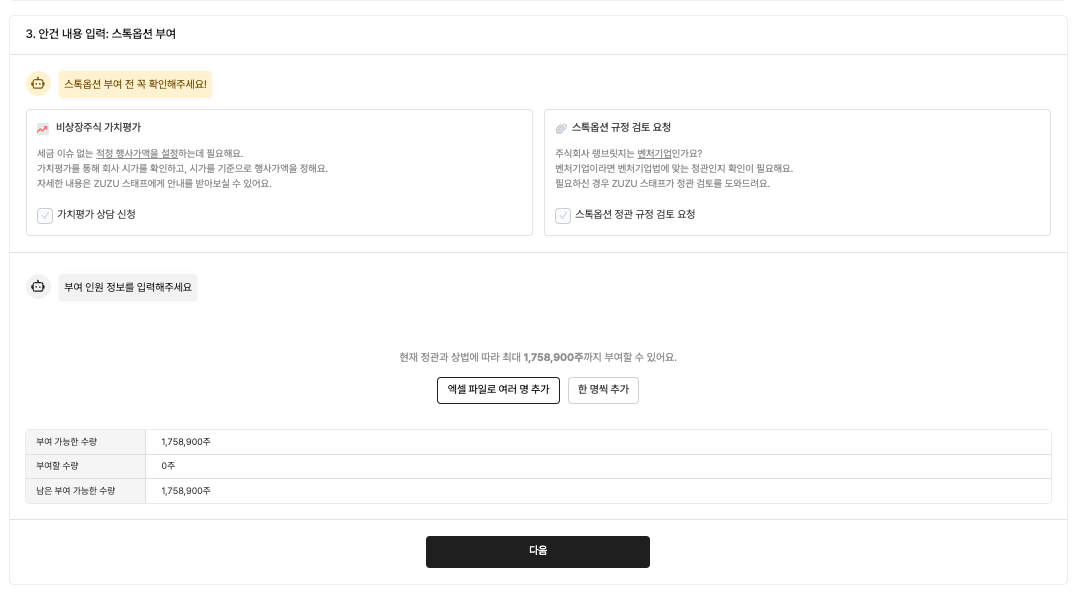The image size is (1081, 604).
Task: Click the mascot icon beside 부여 인원 정보를 입력해주세요
Action: pyautogui.click(x=38, y=287)
